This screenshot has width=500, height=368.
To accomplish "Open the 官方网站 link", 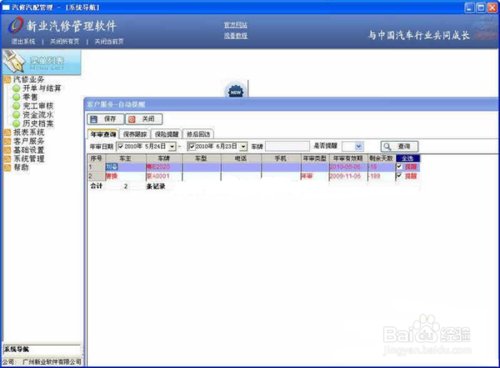I will (236, 25).
